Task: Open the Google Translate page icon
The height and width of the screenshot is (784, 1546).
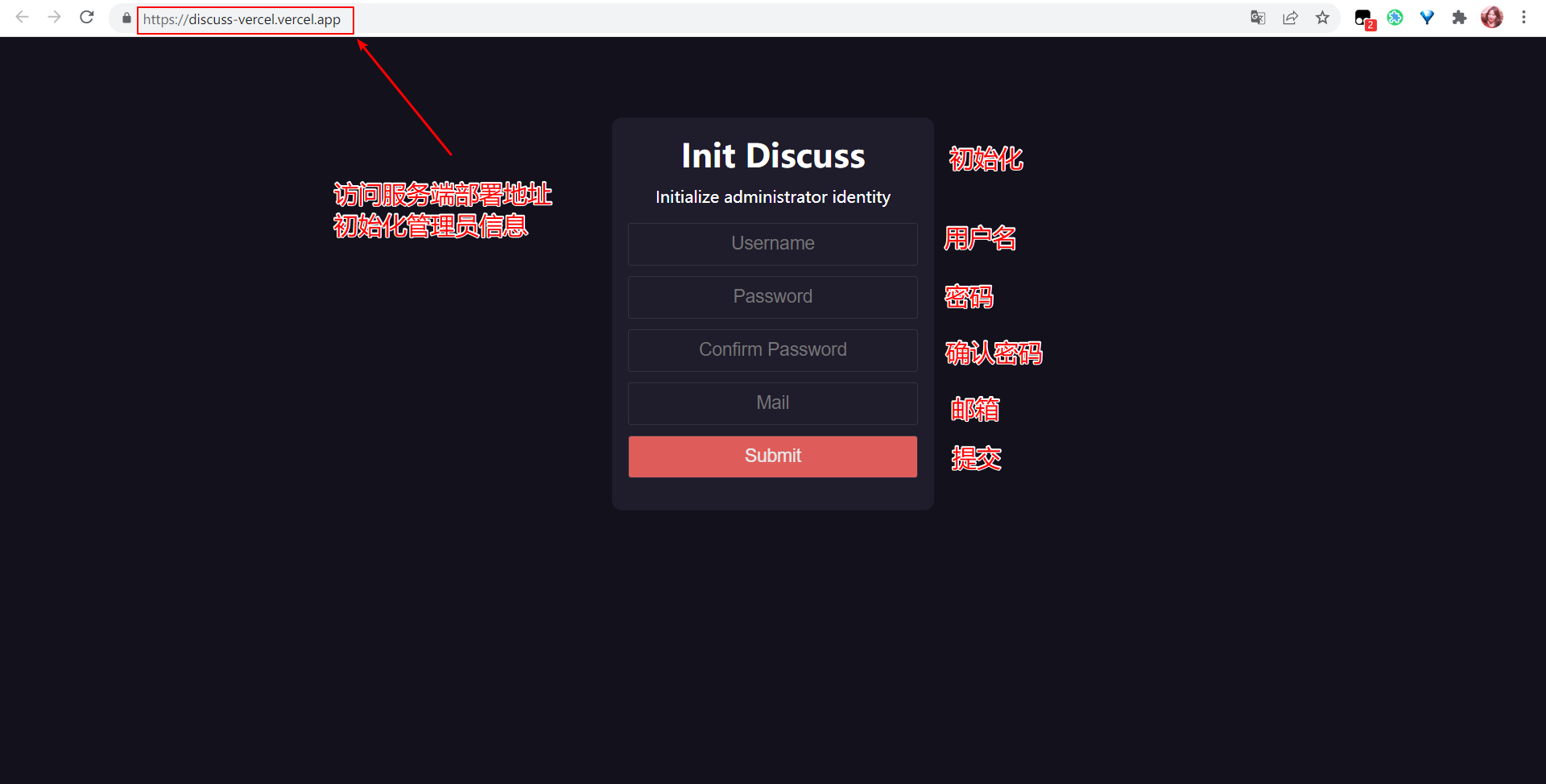Action: [x=1258, y=18]
